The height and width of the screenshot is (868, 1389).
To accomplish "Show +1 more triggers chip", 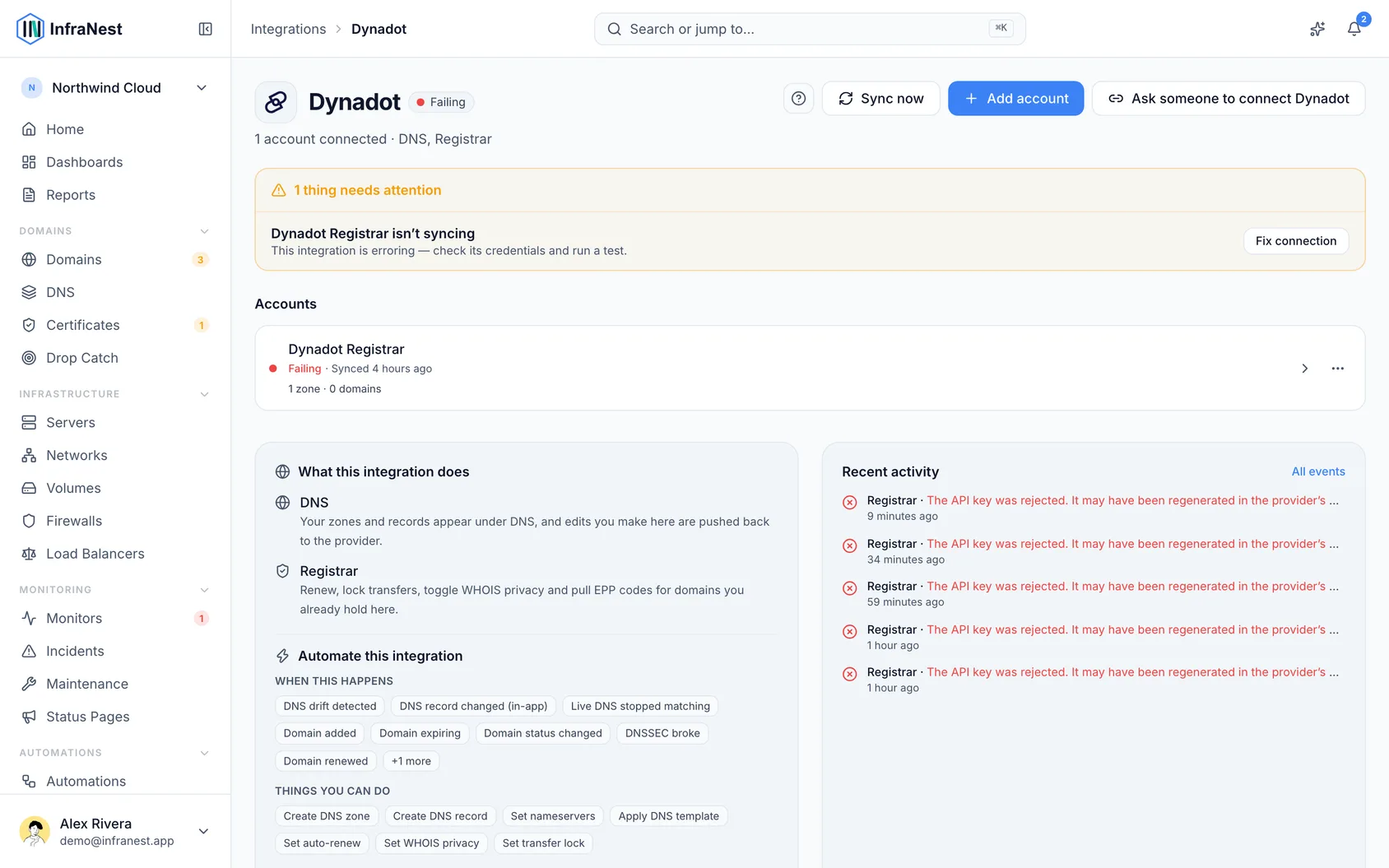I will 411,761.
